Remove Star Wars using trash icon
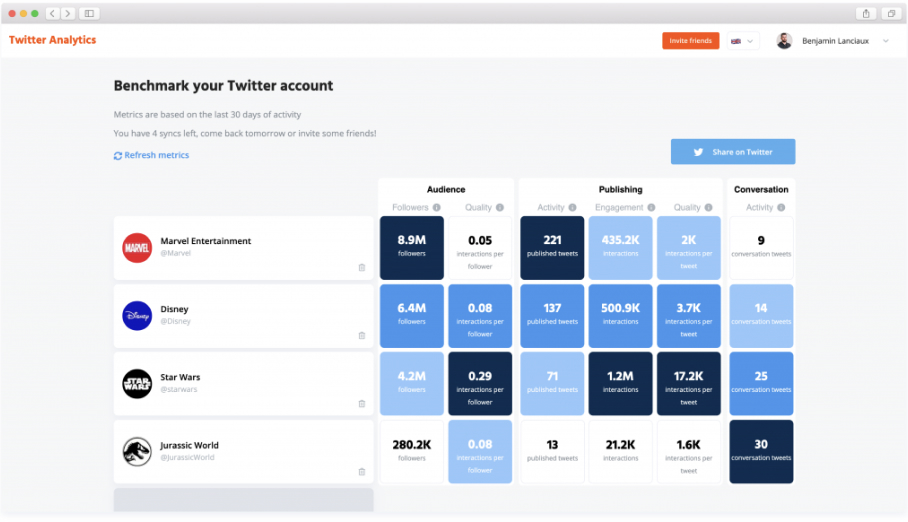Viewport: 908px width, 522px height. (362, 404)
